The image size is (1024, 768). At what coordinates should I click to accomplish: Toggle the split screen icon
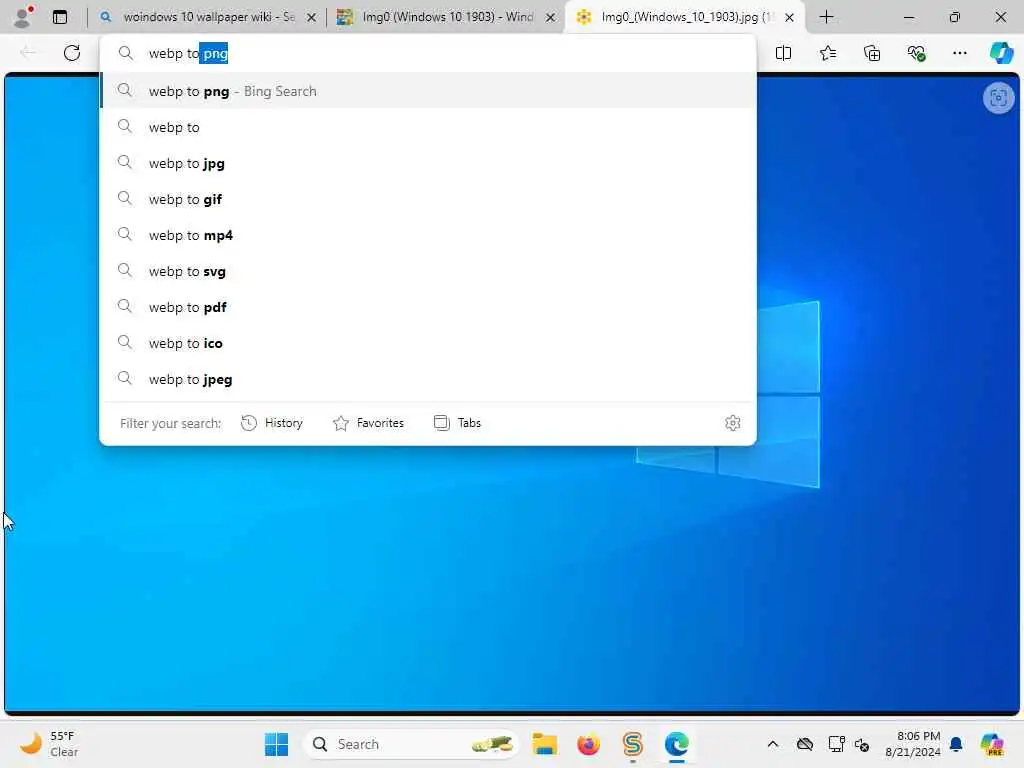pos(783,53)
